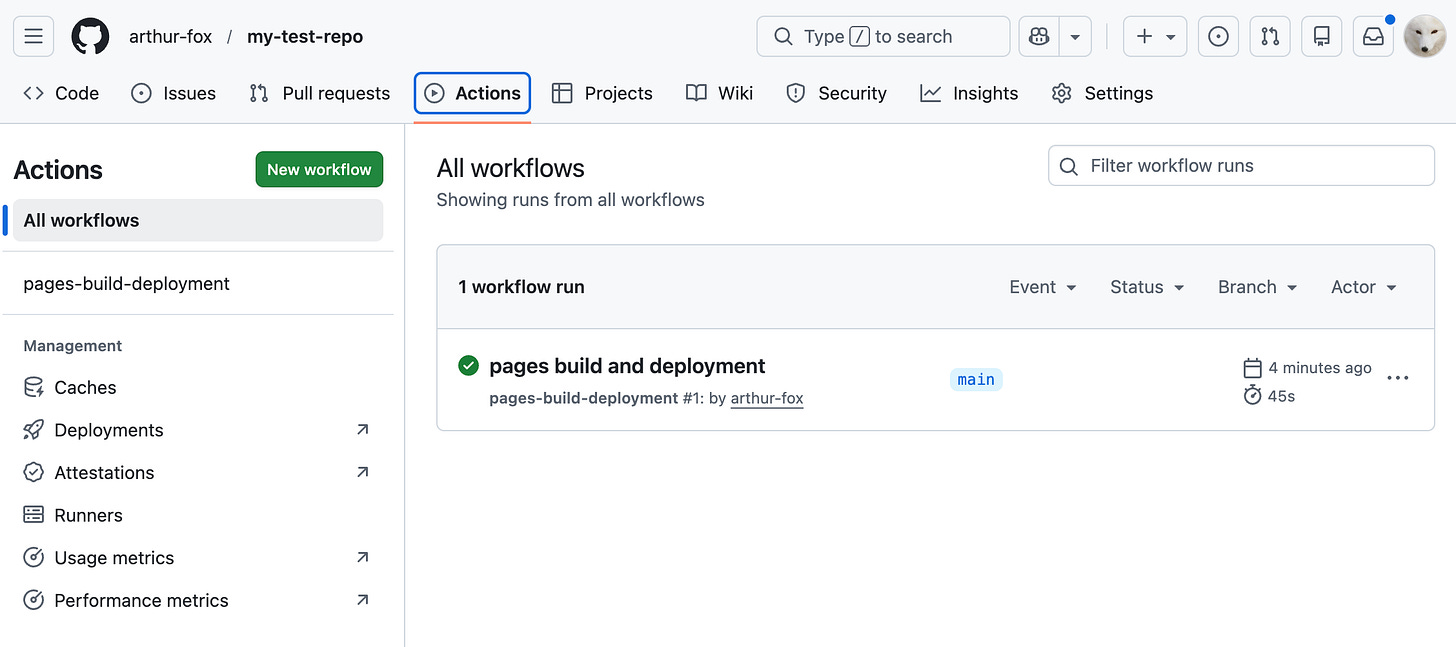Open run options three-dot menu
This screenshot has width=1456, height=647.
(x=1398, y=378)
